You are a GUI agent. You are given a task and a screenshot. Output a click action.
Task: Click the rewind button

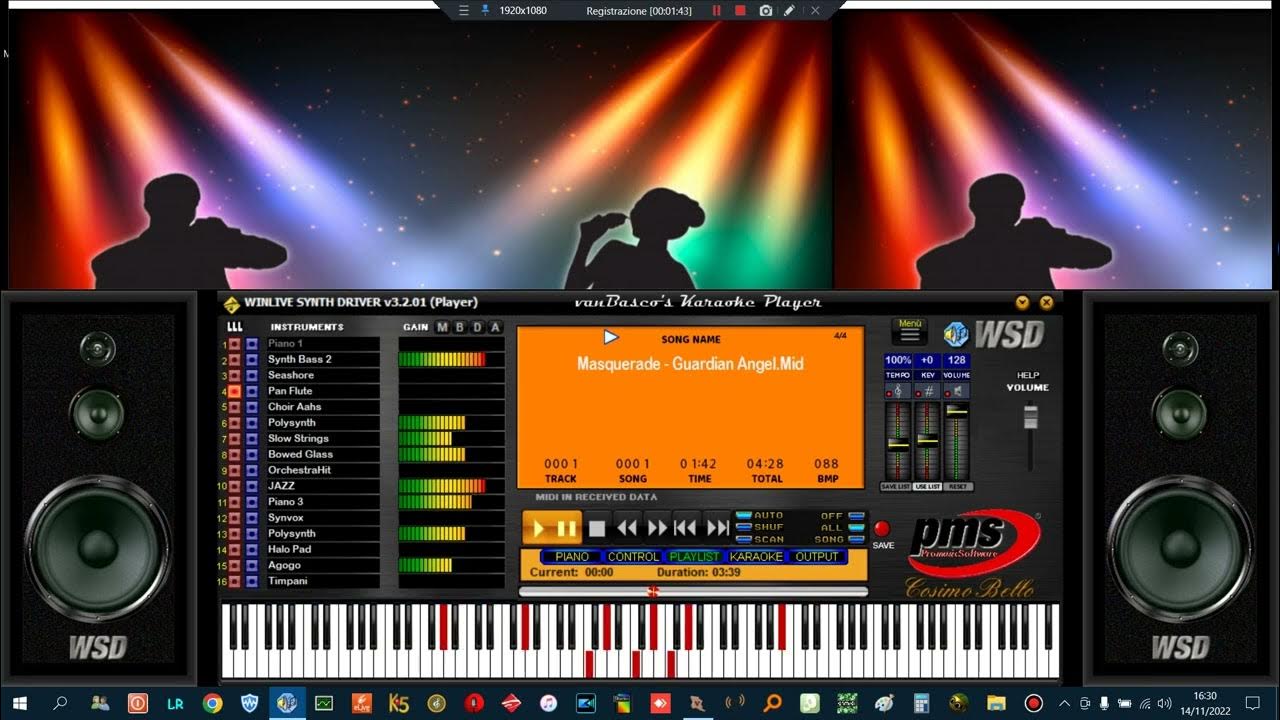point(627,528)
